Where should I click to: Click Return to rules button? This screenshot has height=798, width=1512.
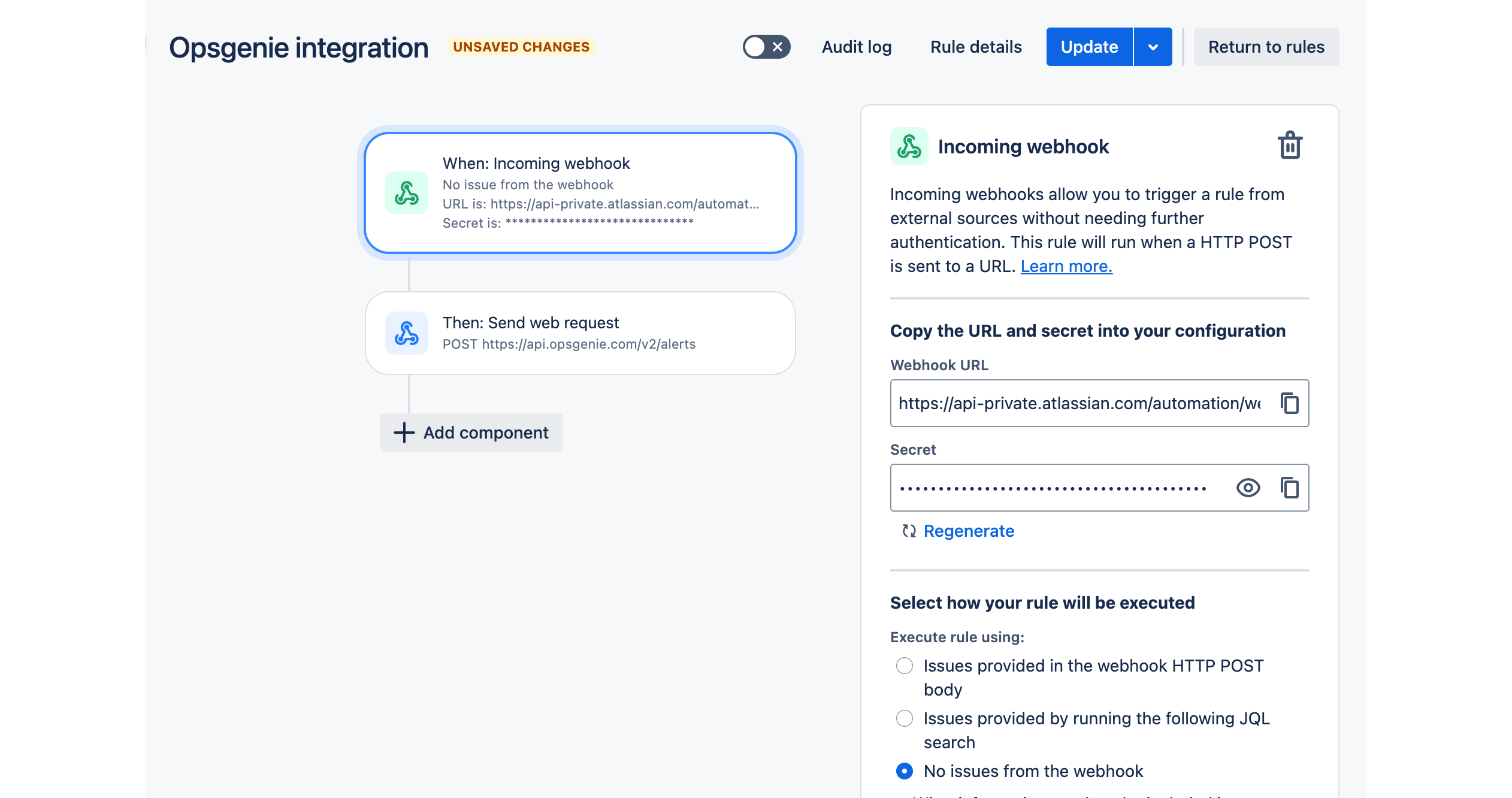1266,47
